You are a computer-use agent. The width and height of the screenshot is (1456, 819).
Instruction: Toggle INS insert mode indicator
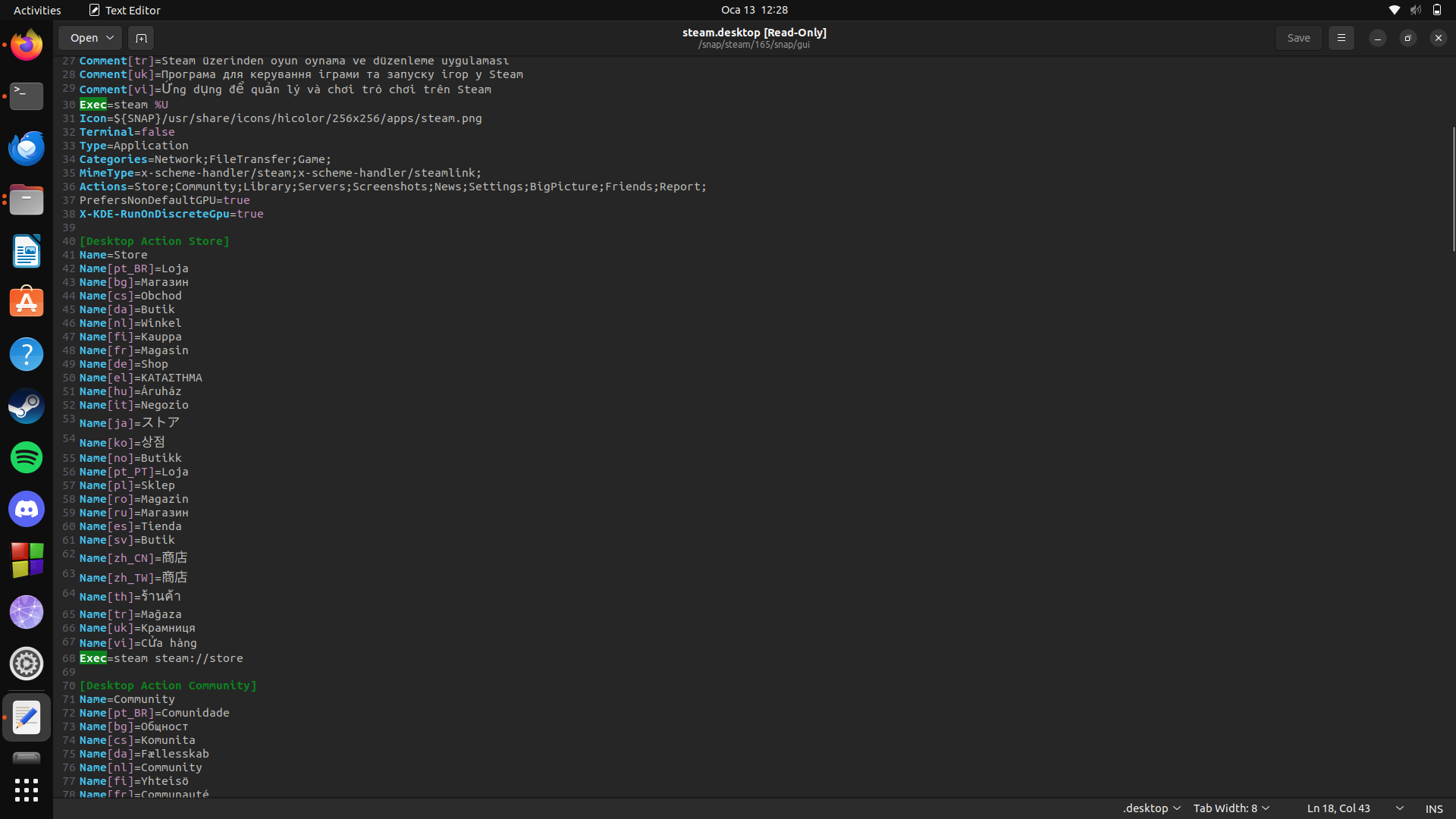[x=1433, y=808]
